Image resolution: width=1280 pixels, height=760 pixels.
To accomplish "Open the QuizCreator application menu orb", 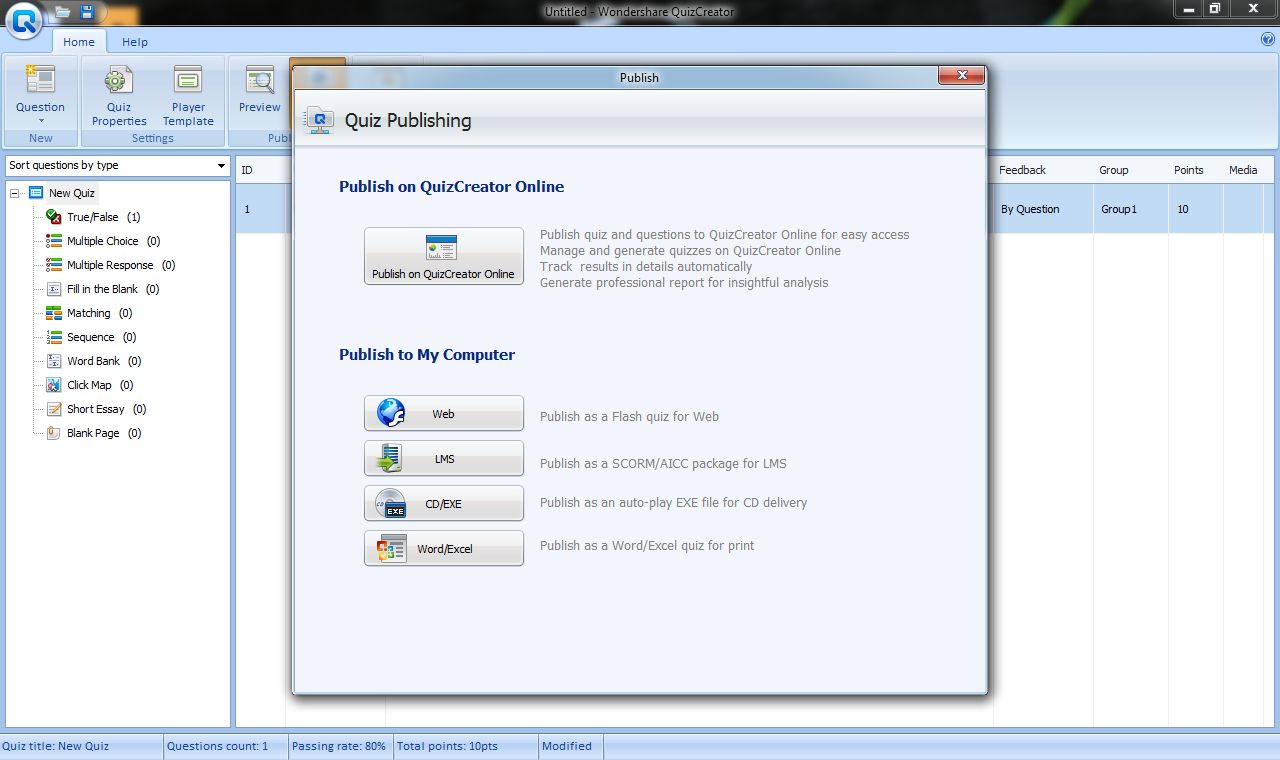I will [x=23, y=19].
